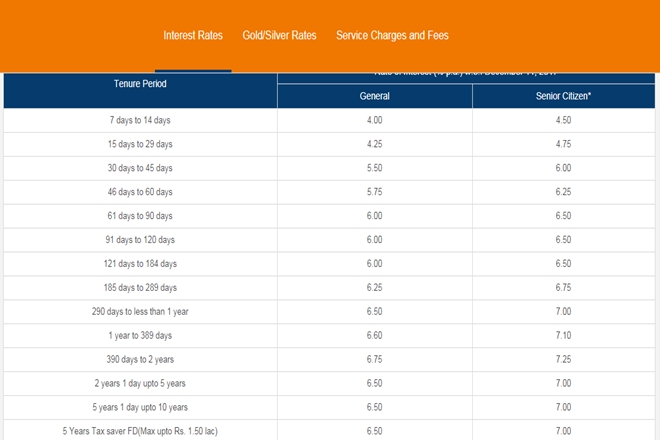Click the 30 days to 45 days tenure

(140, 168)
